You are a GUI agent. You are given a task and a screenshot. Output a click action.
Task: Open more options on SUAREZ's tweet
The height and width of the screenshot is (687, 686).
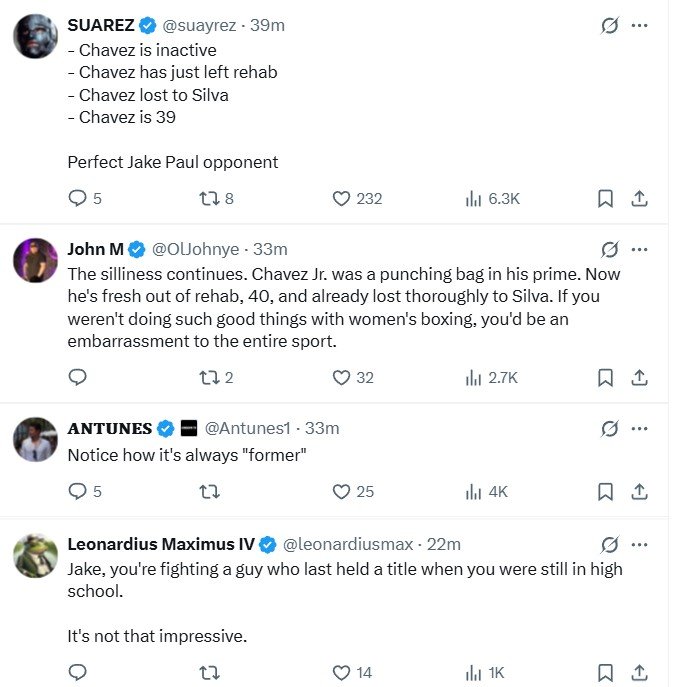640,25
